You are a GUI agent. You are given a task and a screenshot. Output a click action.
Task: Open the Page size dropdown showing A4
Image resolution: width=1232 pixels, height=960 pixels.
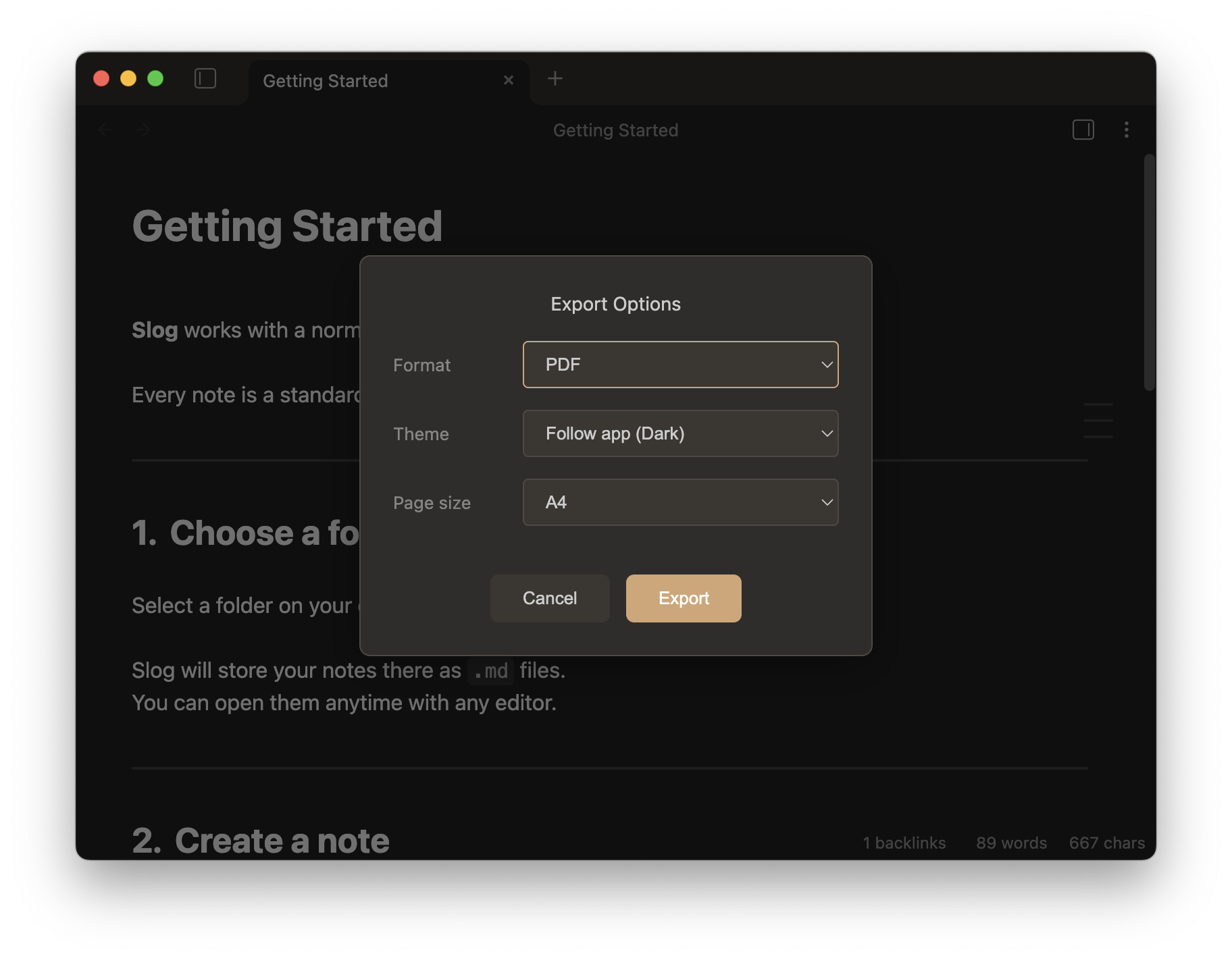tap(680, 502)
